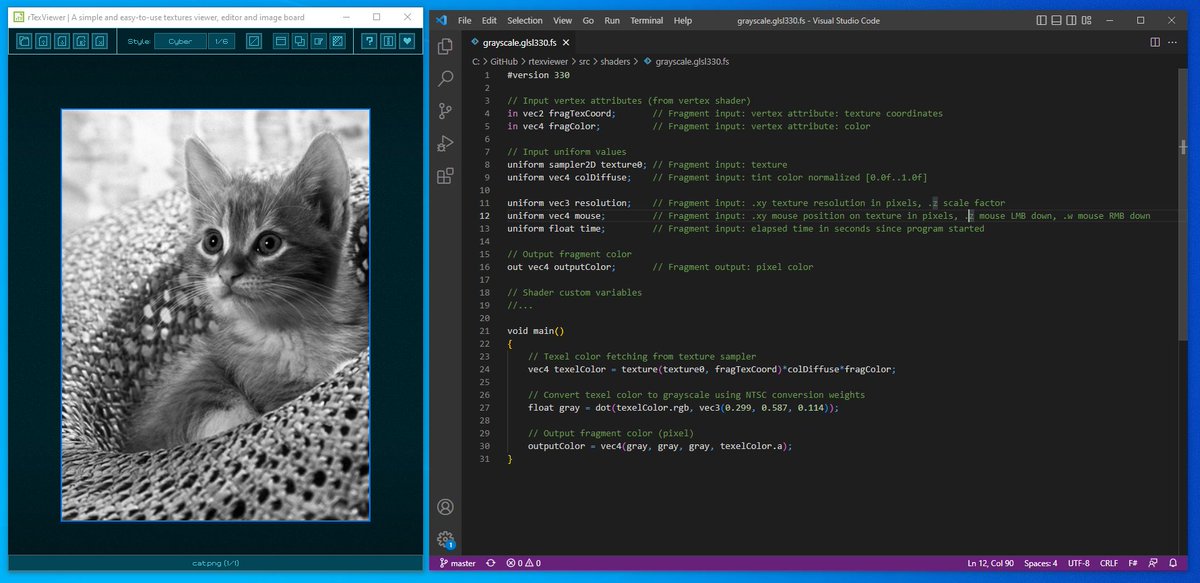The width and height of the screenshot is (1200, 583).
Task: Click the UTF-8 encoding indicator in status bar
Action: pos(1080,563)
